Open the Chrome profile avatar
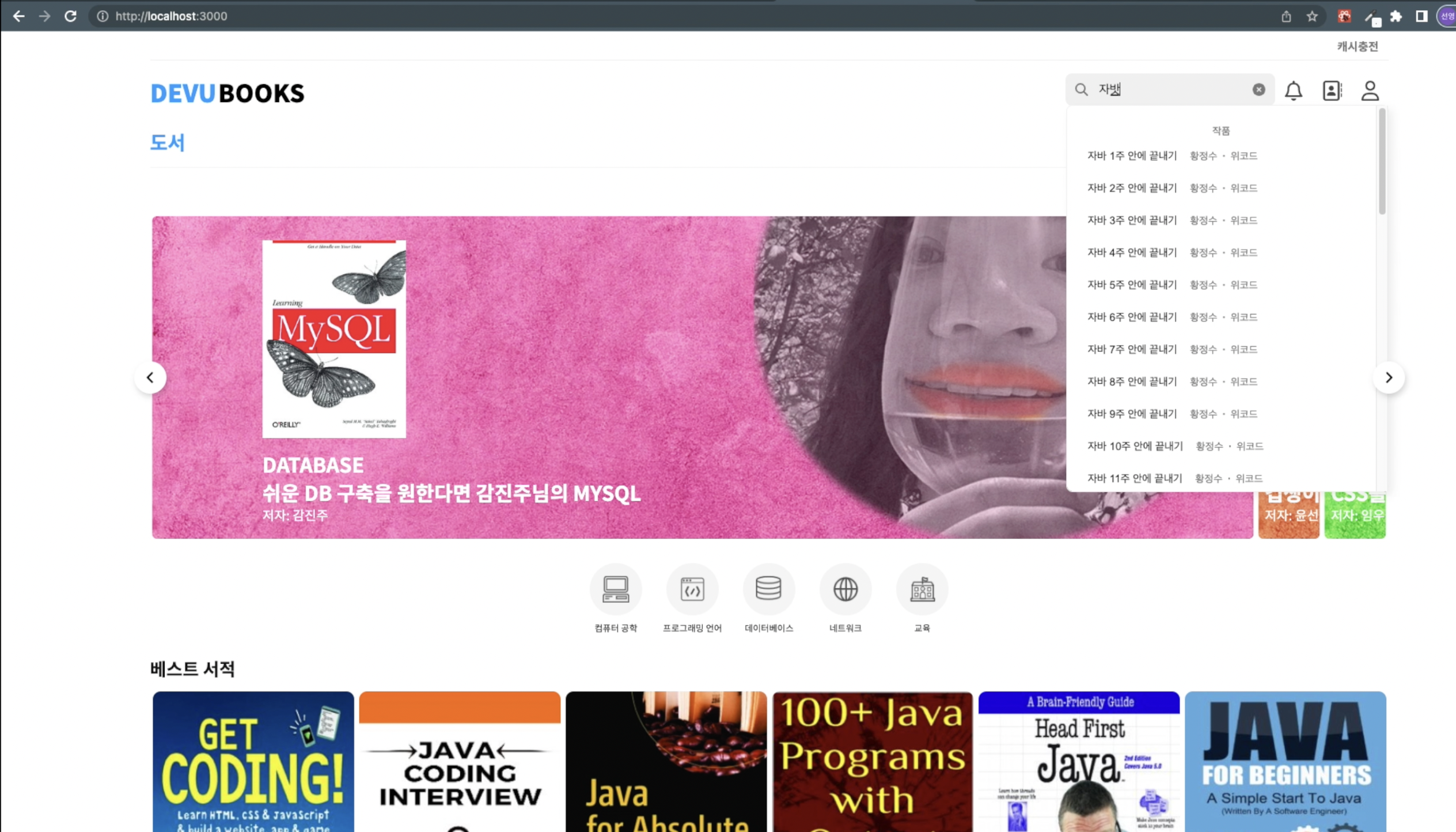 tap(1447, 16)
